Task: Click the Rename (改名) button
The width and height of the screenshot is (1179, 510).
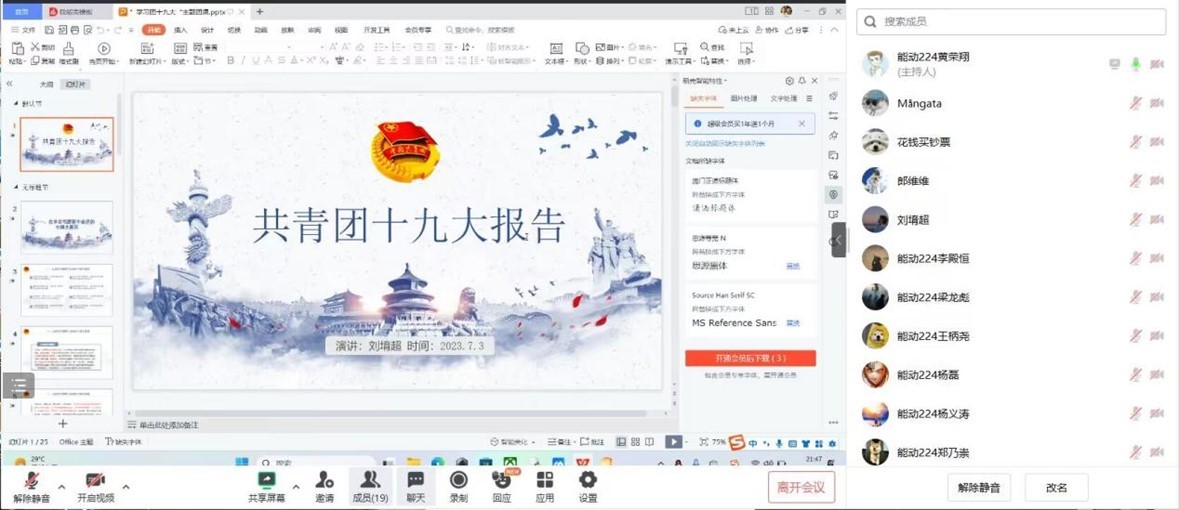Action: click(x=1056, y=488)
